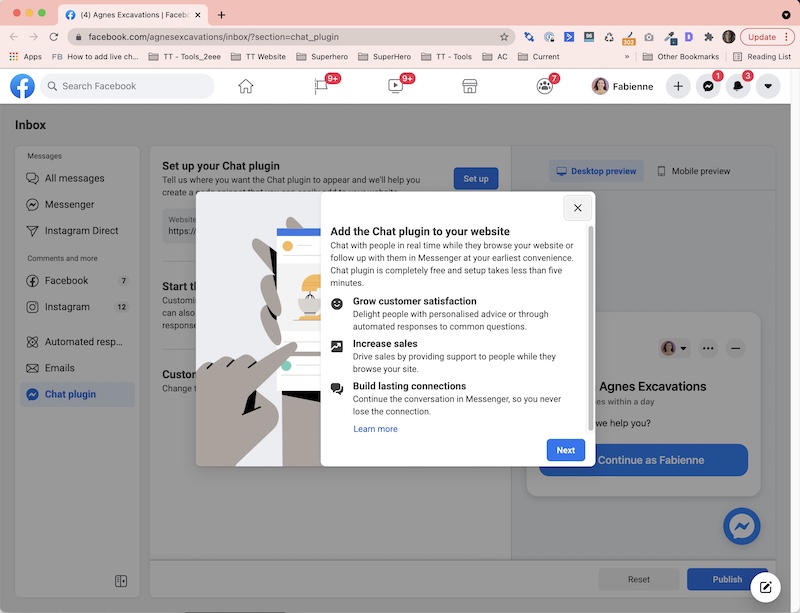Open the Watch video icon

[395, 86]
